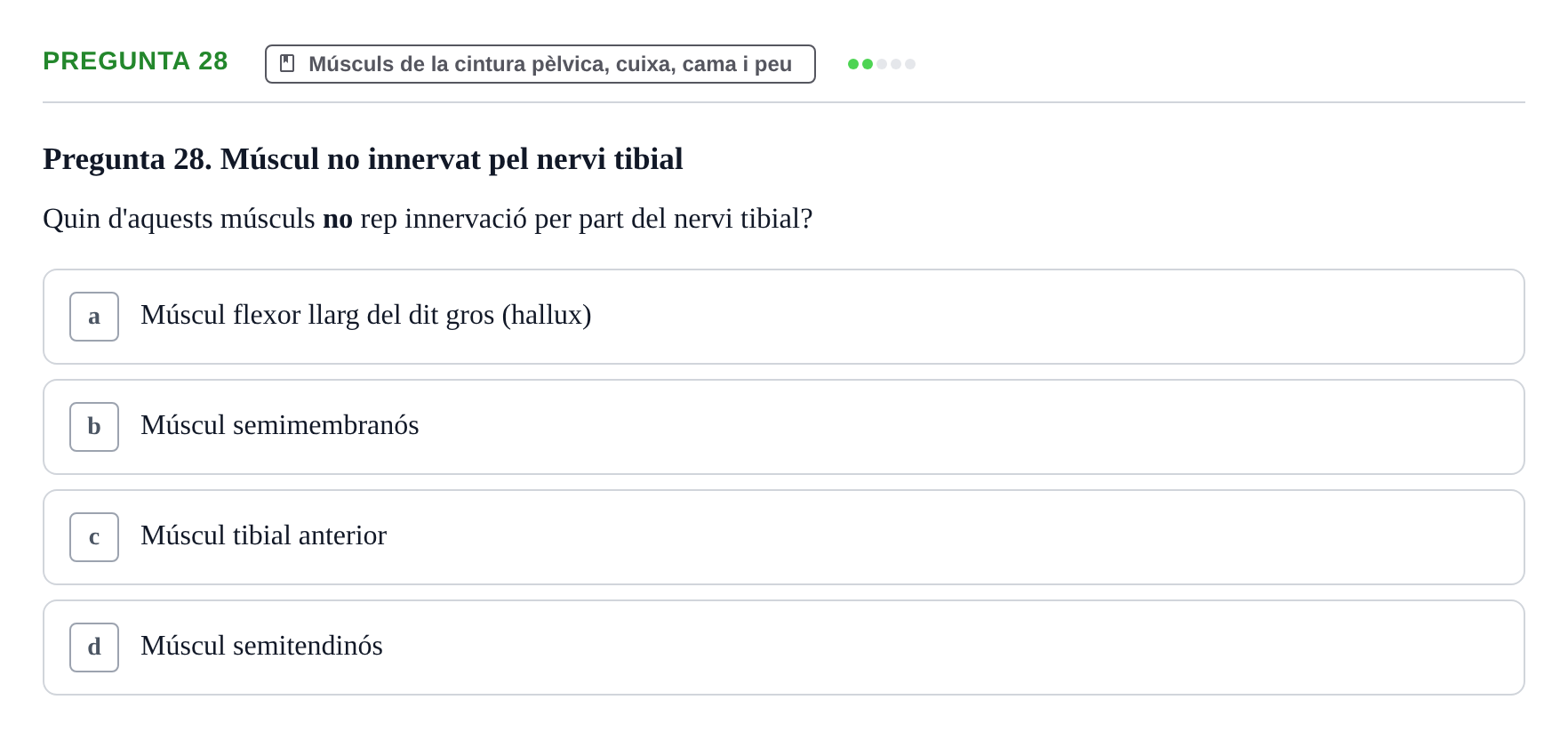1568x740 pixels.
Task: Select letter badge c
Action: (94, 537)
